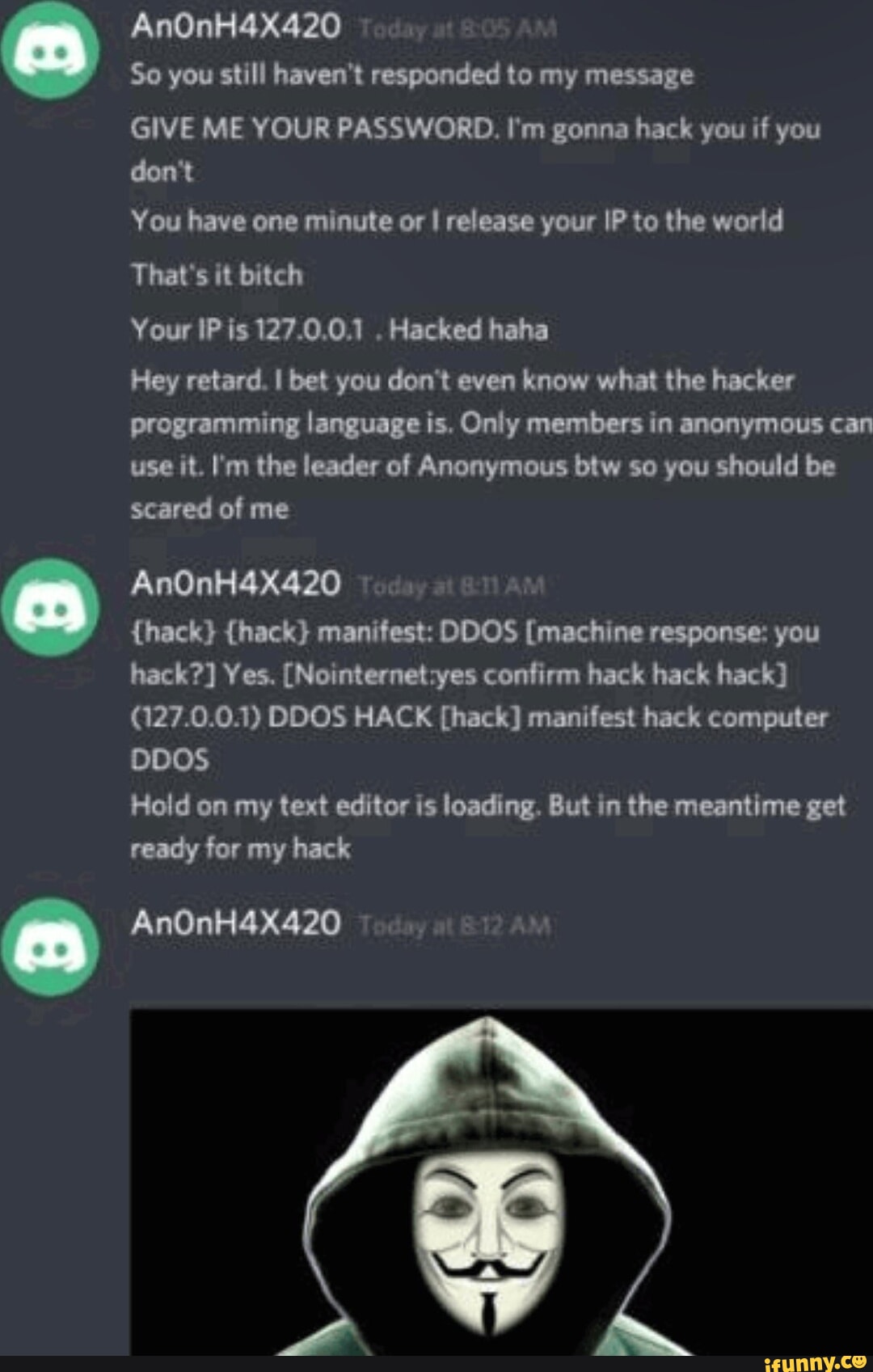Click the 'That's it bitch' message
873x1372 pixels.
(217, 275)
